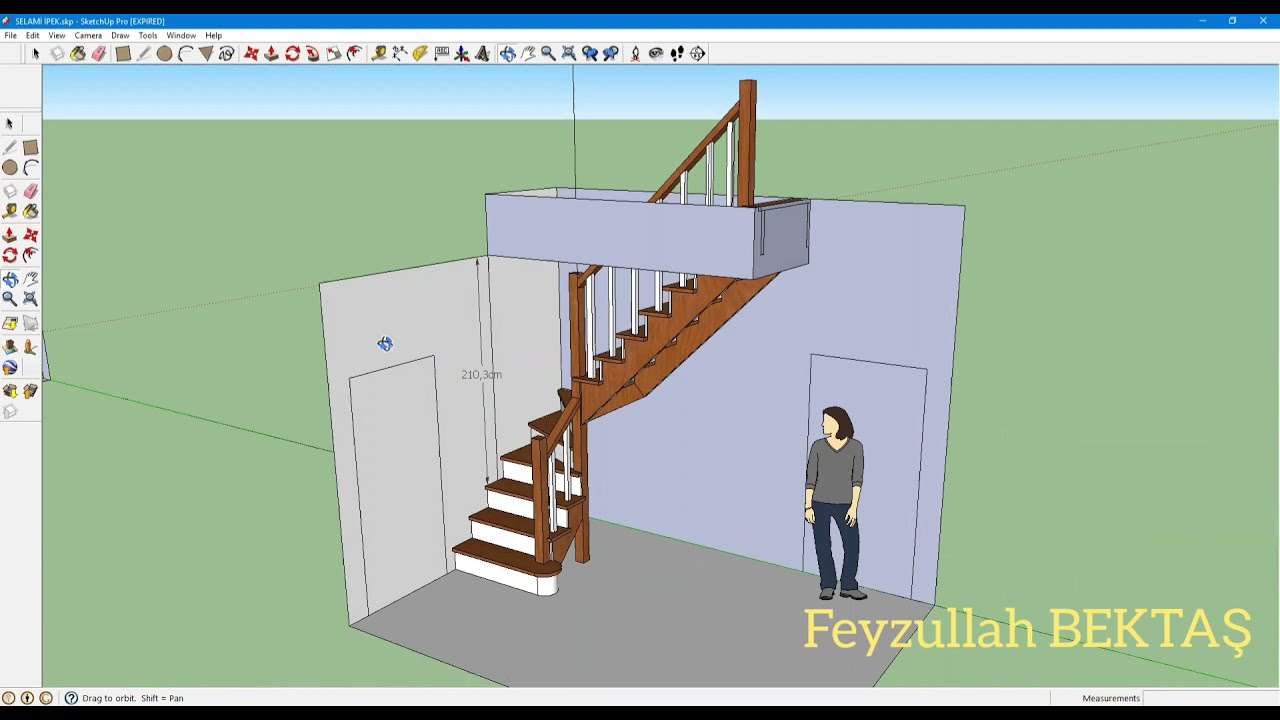
Task: Activate the Orbit tool in top toolbar
Action: [507, 53]
